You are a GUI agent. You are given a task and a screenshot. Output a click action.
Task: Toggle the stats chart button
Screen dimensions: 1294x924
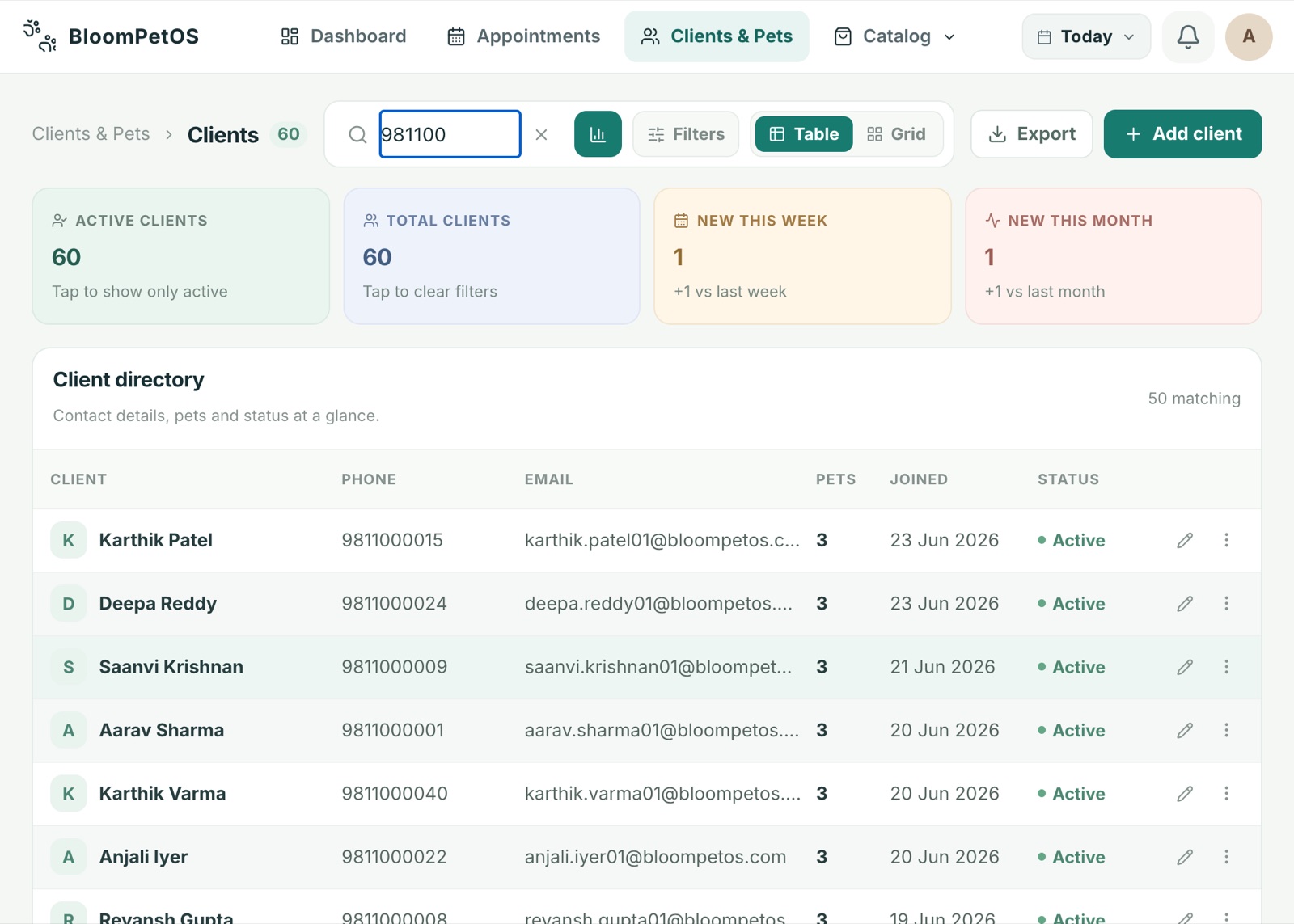[598, 134]
